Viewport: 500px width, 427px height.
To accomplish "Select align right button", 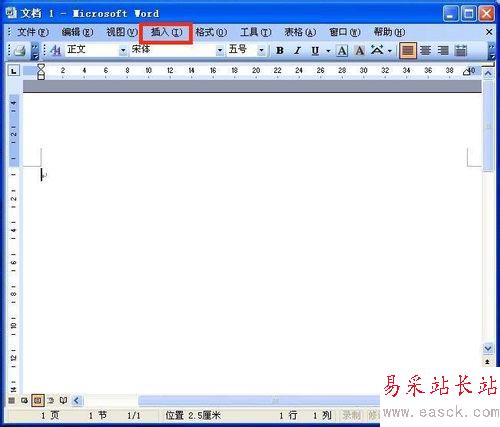I will (443, 51).
